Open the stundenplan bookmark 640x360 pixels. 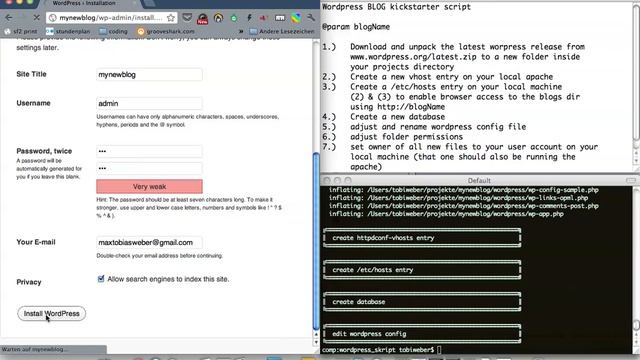point(68,31)
